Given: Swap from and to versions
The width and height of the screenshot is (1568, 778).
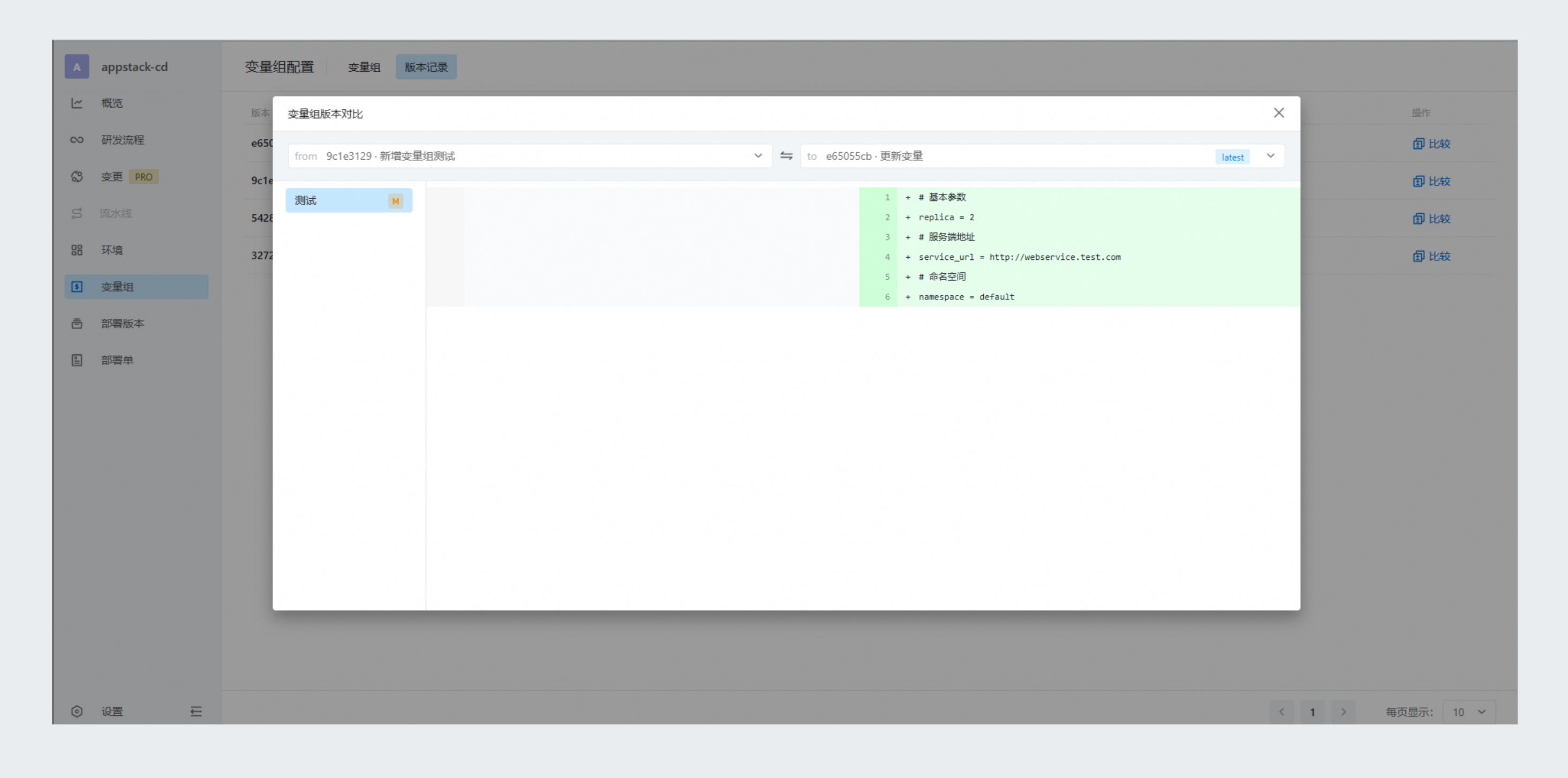Looking at the screenshot, I should 786,156.
